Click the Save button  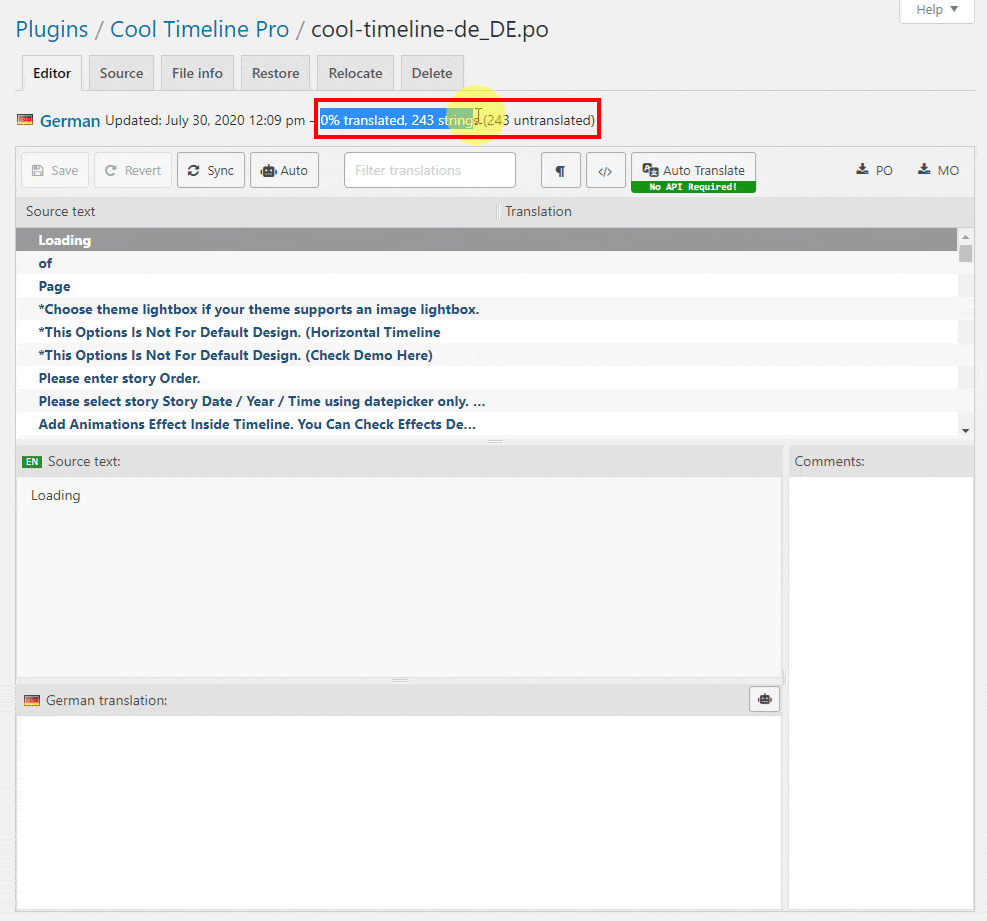click(x=55, y=171)
